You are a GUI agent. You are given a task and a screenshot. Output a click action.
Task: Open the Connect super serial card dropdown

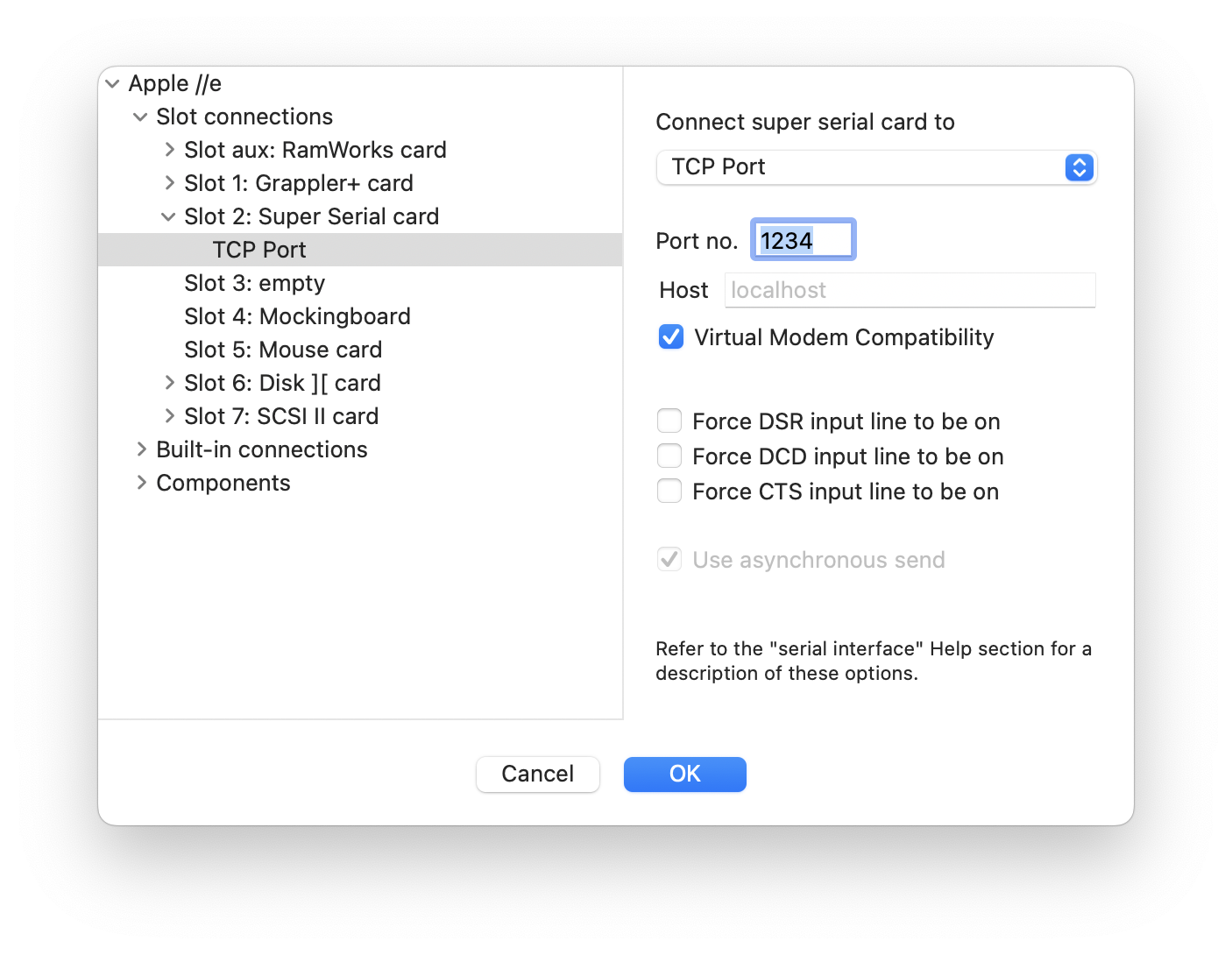coord(876,167)
